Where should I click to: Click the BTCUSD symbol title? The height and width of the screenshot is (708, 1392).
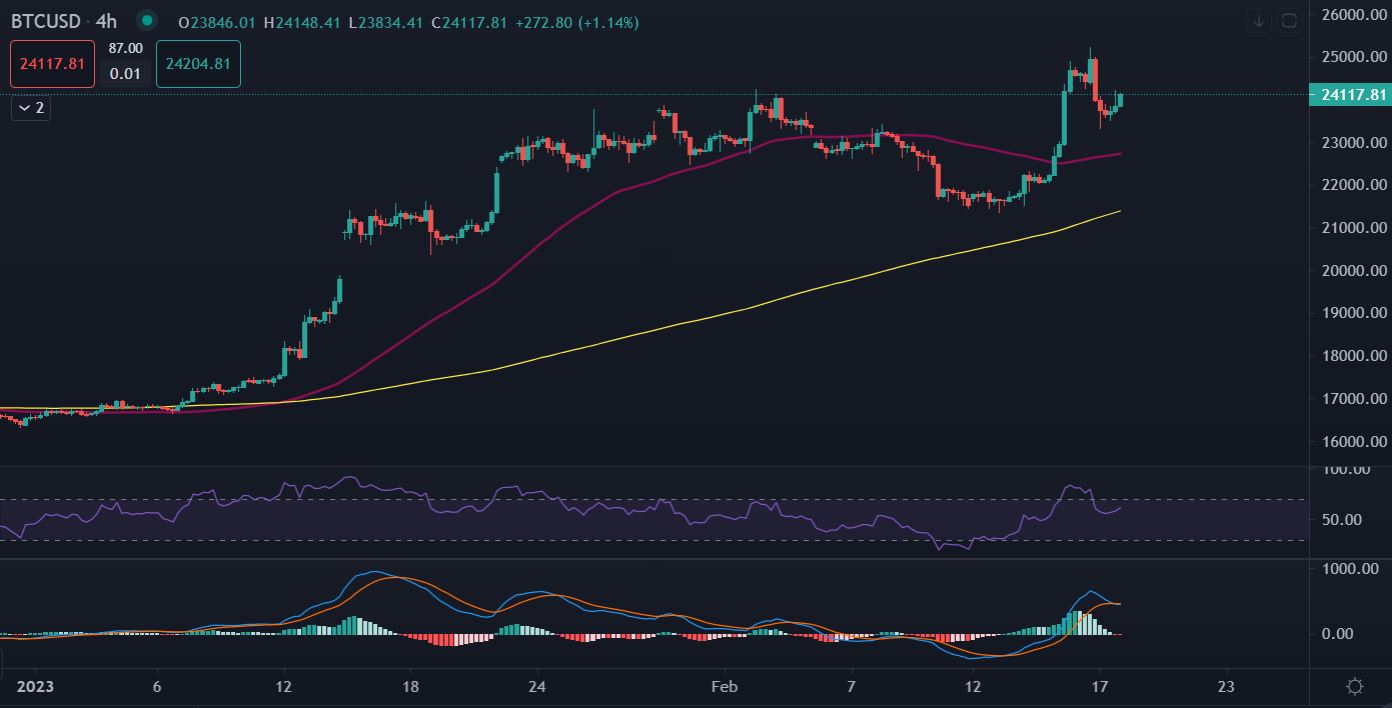coord(46,21)
